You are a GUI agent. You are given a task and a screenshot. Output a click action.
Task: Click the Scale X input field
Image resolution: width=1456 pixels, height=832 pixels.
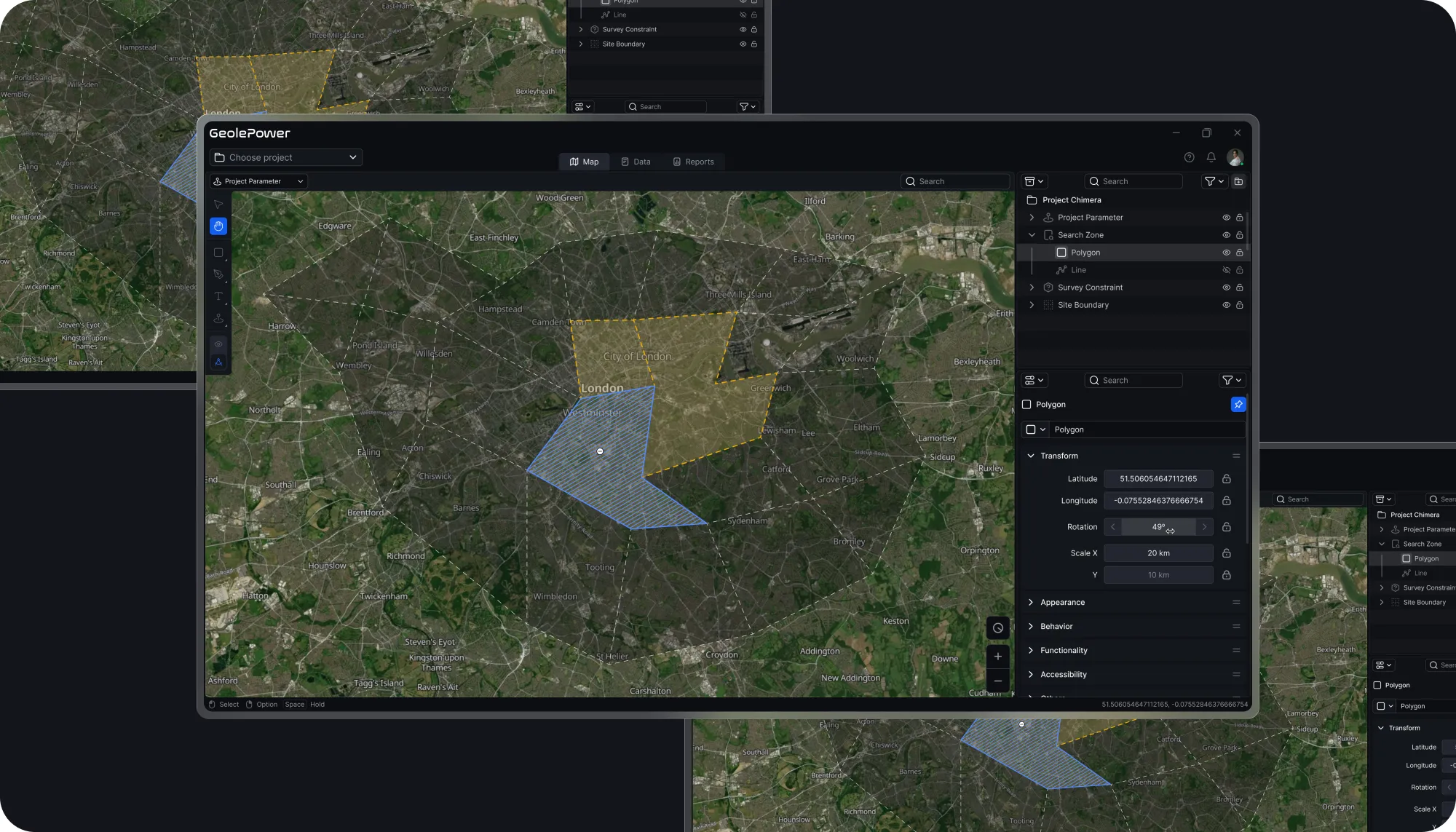tap(1158, 553)
